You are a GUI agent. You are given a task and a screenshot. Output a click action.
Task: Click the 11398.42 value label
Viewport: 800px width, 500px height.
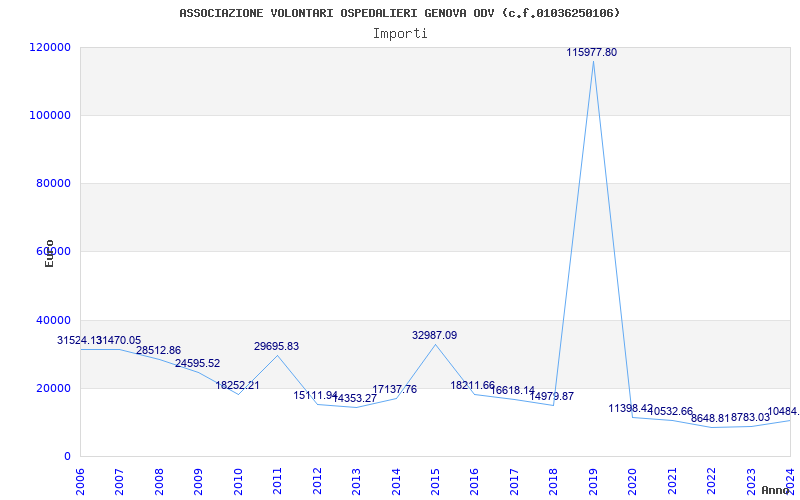(x=631, y=409)
